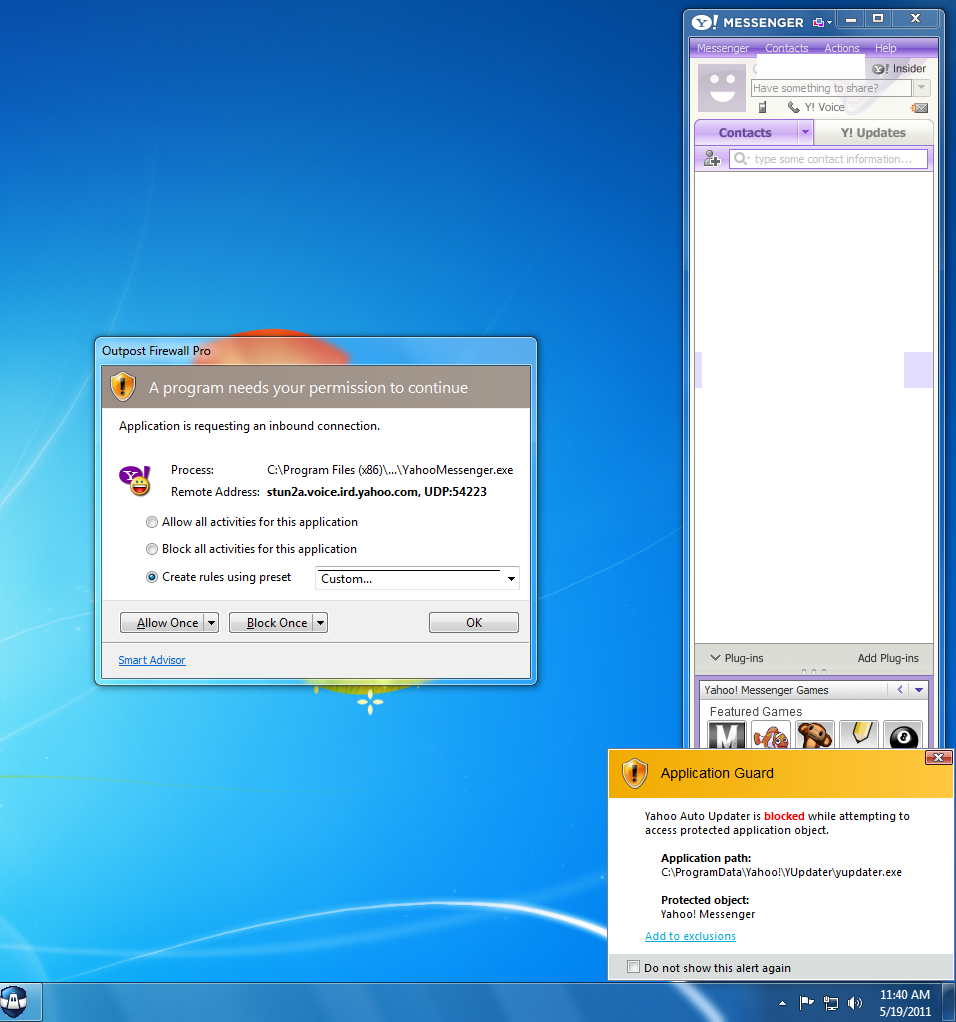Click the mobile phone icon in Messenger

[x=762, y=108]
